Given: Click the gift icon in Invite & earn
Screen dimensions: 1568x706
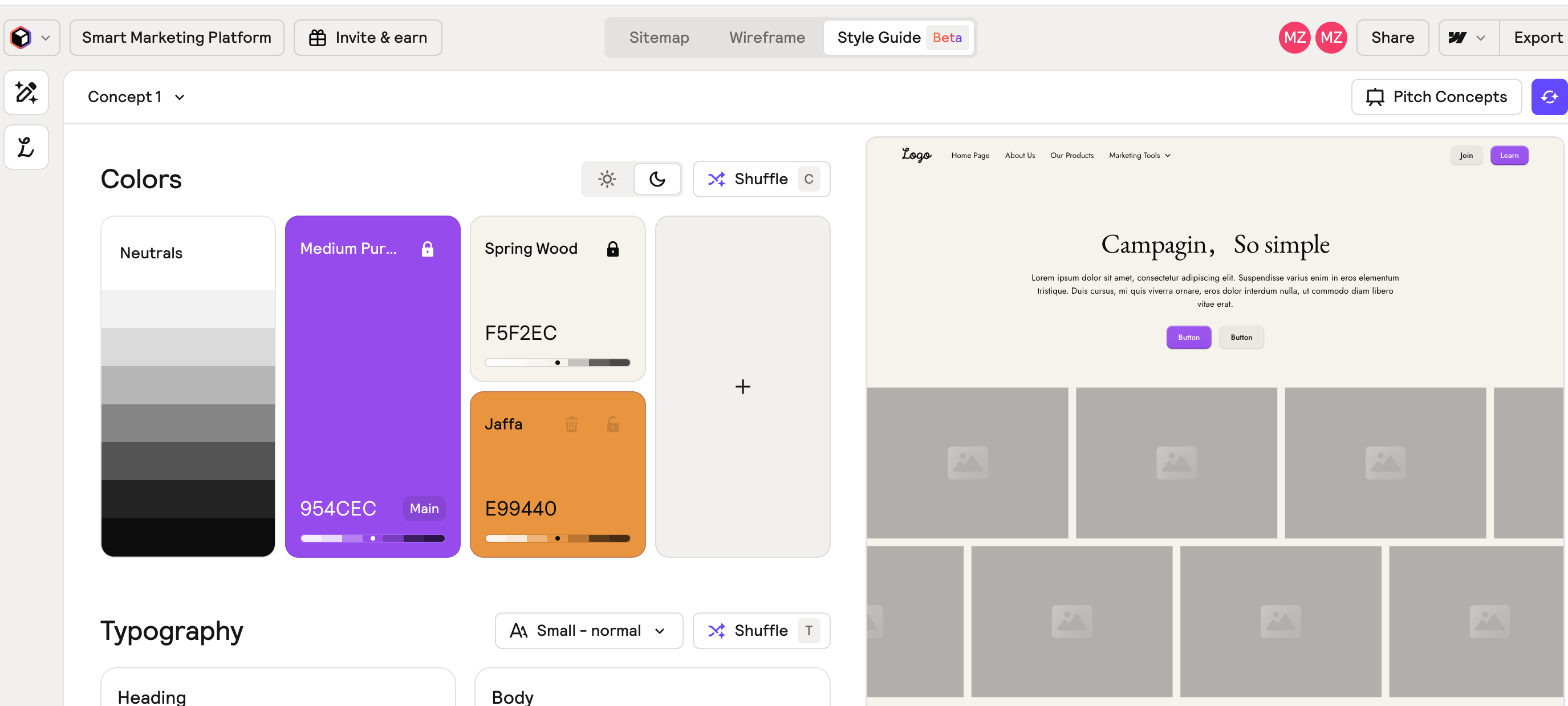Looking at the screenshot, I should tap(317, 38).
